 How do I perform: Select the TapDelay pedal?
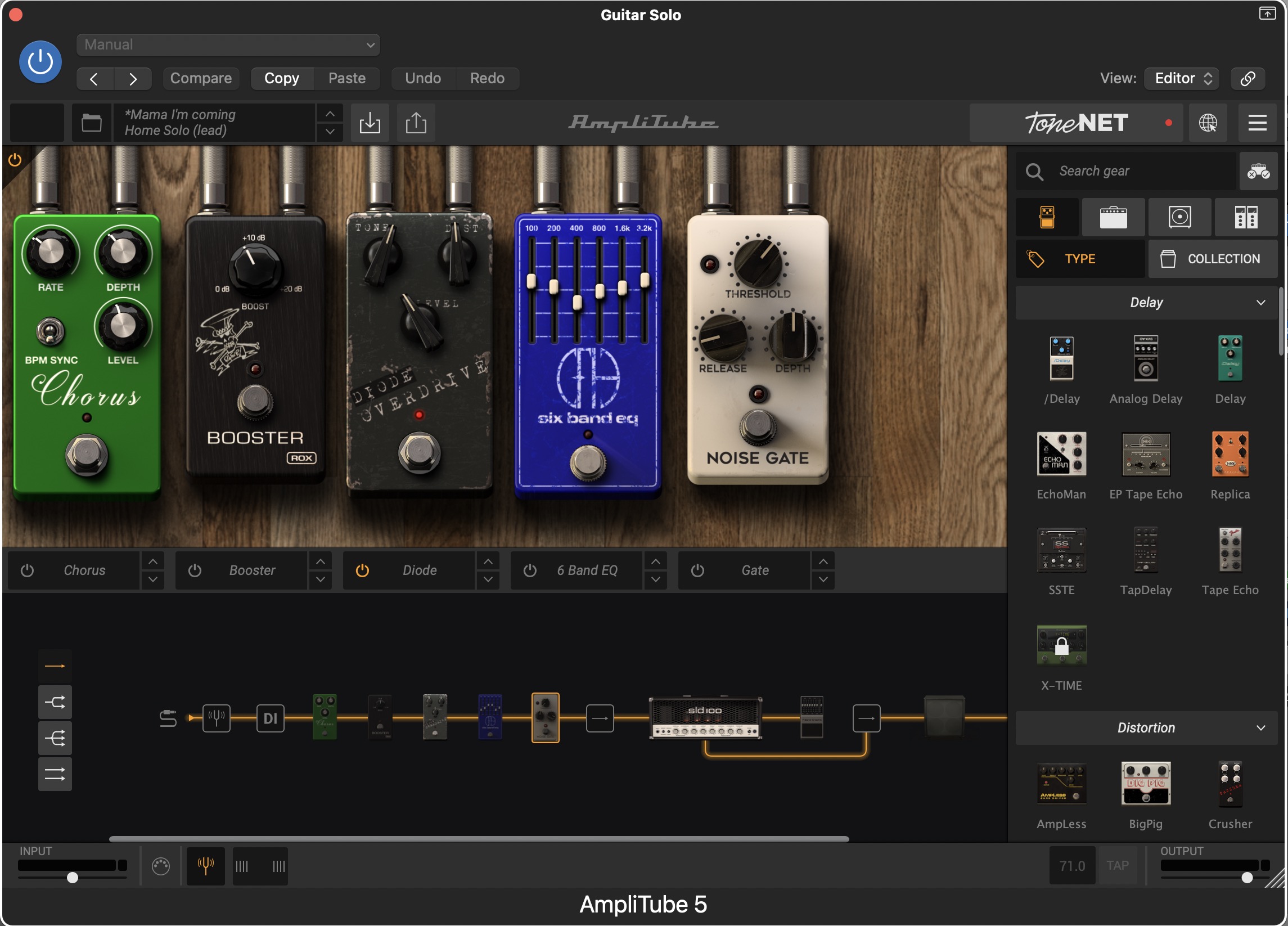point(1146,550)
